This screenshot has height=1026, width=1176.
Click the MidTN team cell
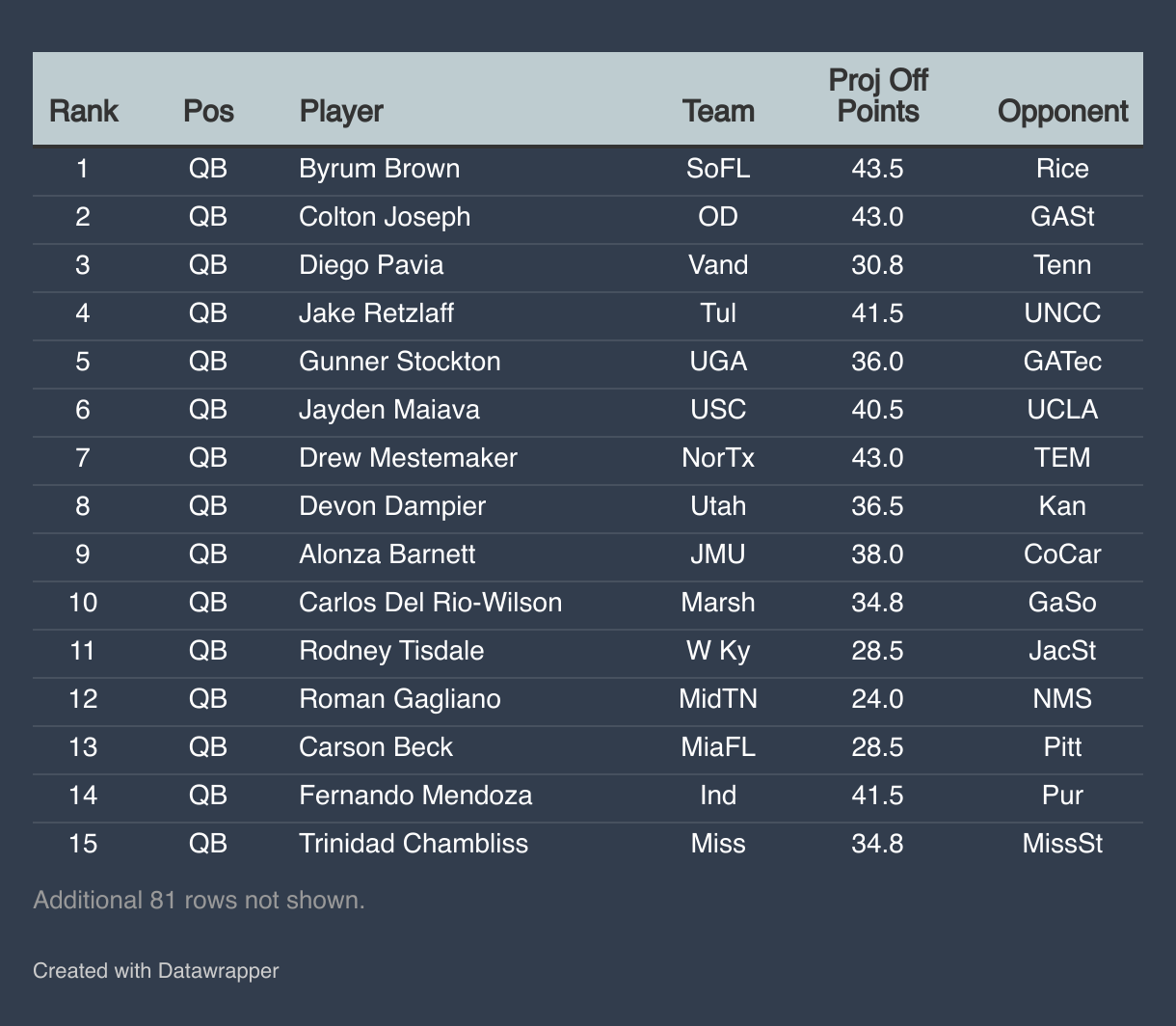(x=718, y=699)
